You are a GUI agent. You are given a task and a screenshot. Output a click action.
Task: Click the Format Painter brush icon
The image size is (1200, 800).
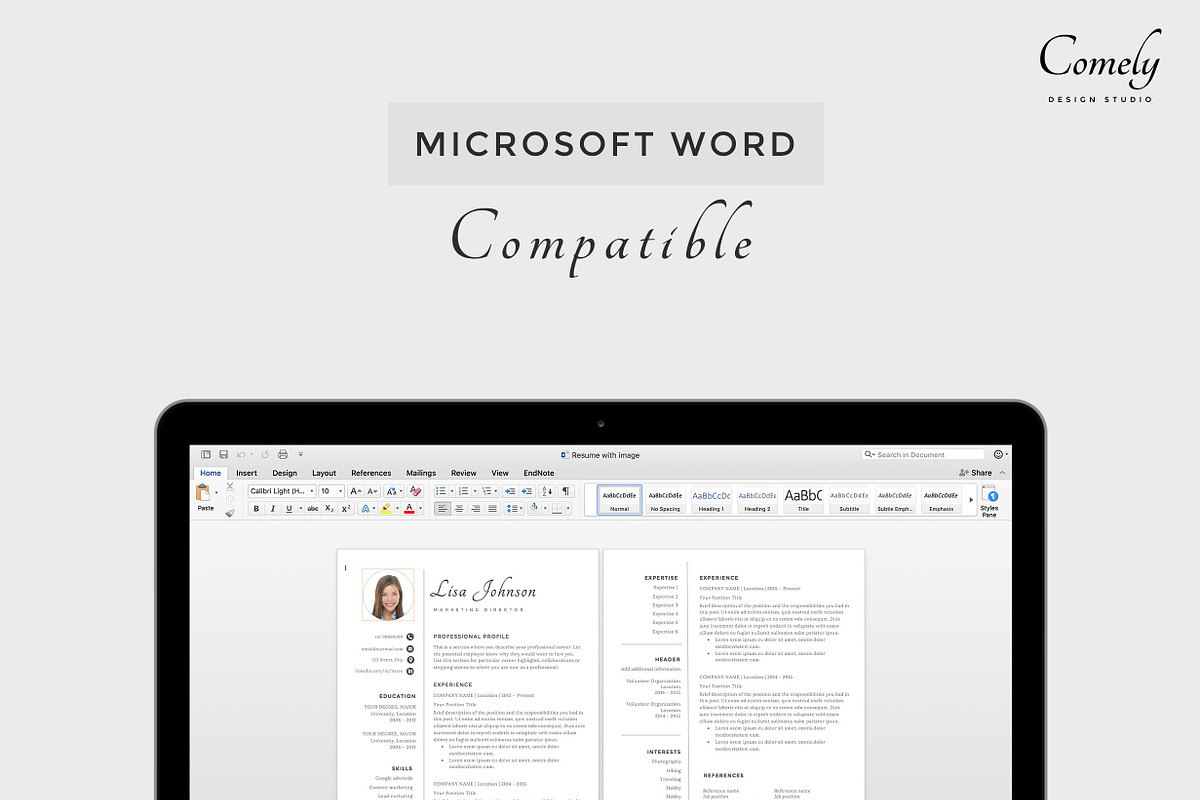pyautogui.click(x=230, y=513)
